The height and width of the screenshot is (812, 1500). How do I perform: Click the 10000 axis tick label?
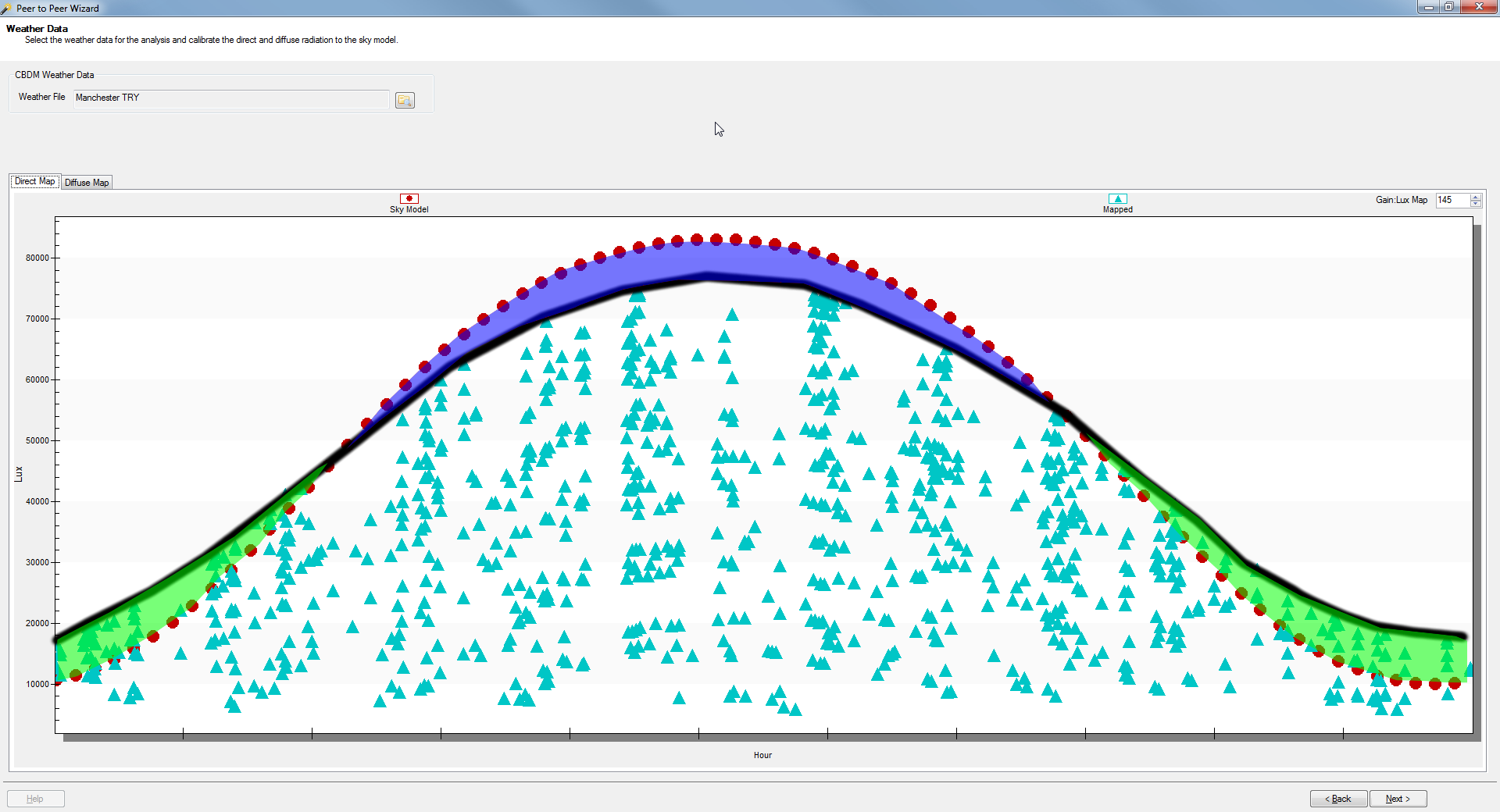click(x=37, y=684)
